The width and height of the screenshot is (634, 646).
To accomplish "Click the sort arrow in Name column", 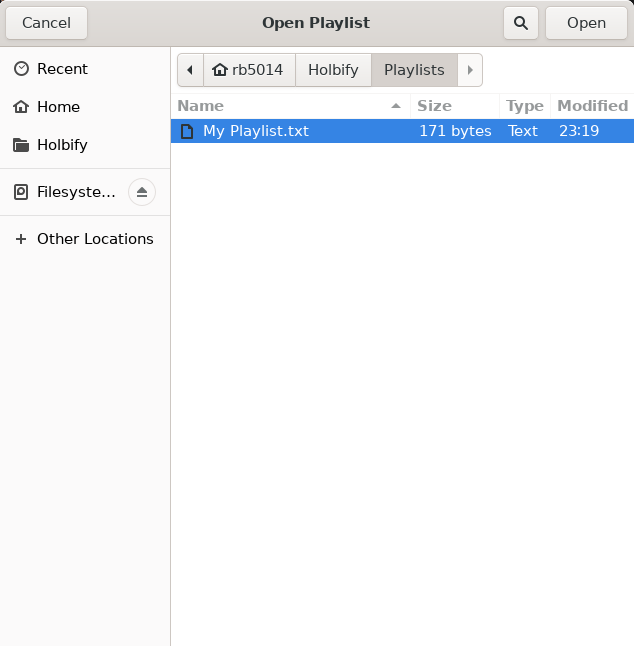I will click(396, 106).
